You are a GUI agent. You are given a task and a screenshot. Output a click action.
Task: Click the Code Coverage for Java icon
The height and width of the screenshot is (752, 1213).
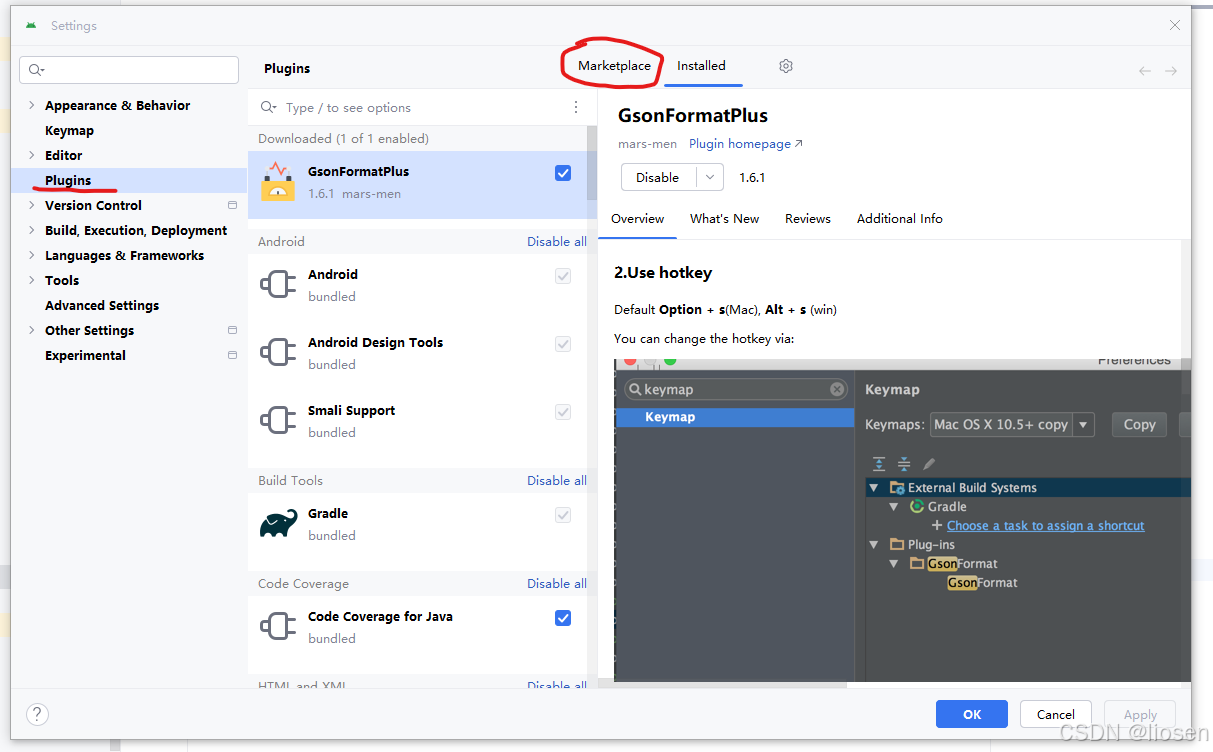pos(278,627)
